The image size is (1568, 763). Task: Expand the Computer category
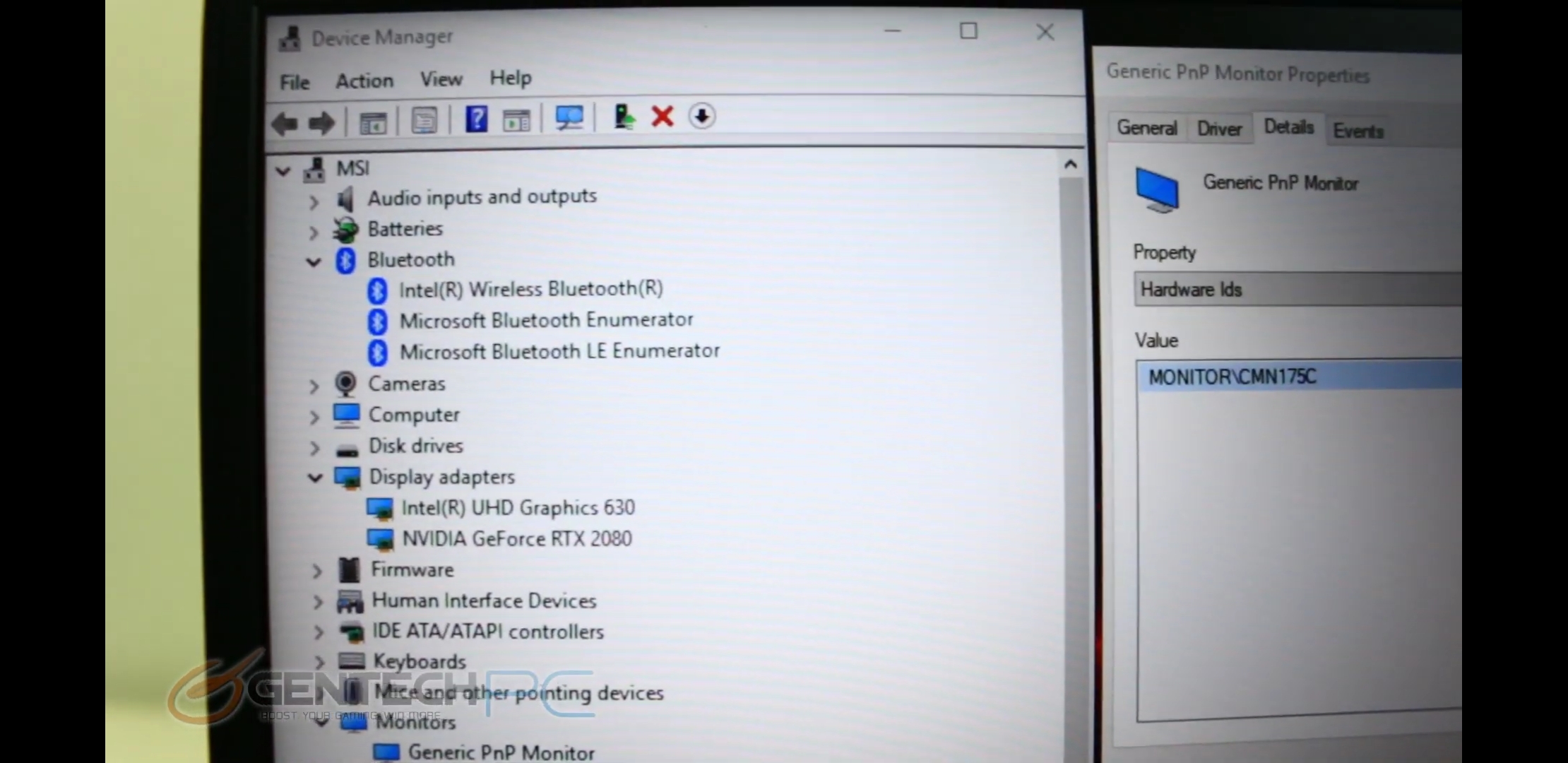[x=314, y=417]
